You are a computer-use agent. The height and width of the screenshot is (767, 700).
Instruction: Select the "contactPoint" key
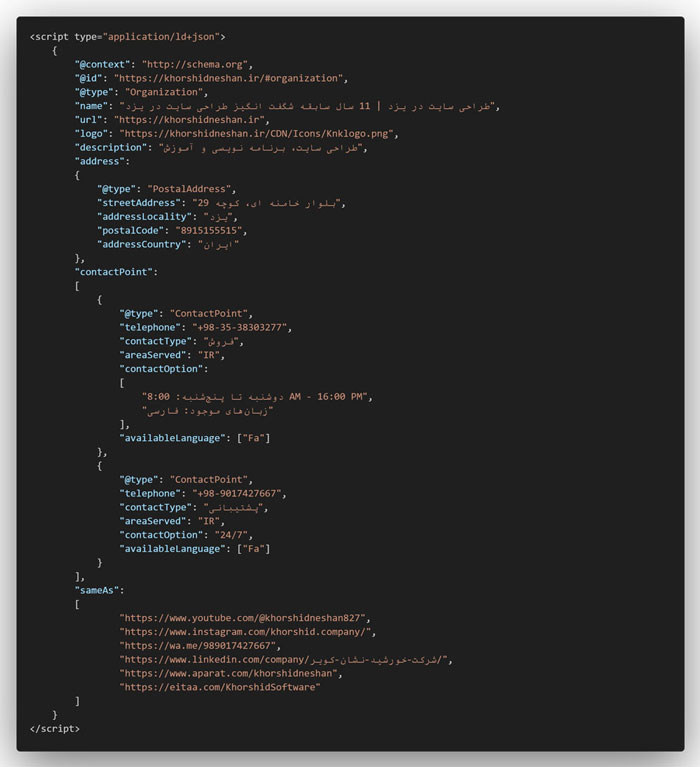(x=114, y=272)
